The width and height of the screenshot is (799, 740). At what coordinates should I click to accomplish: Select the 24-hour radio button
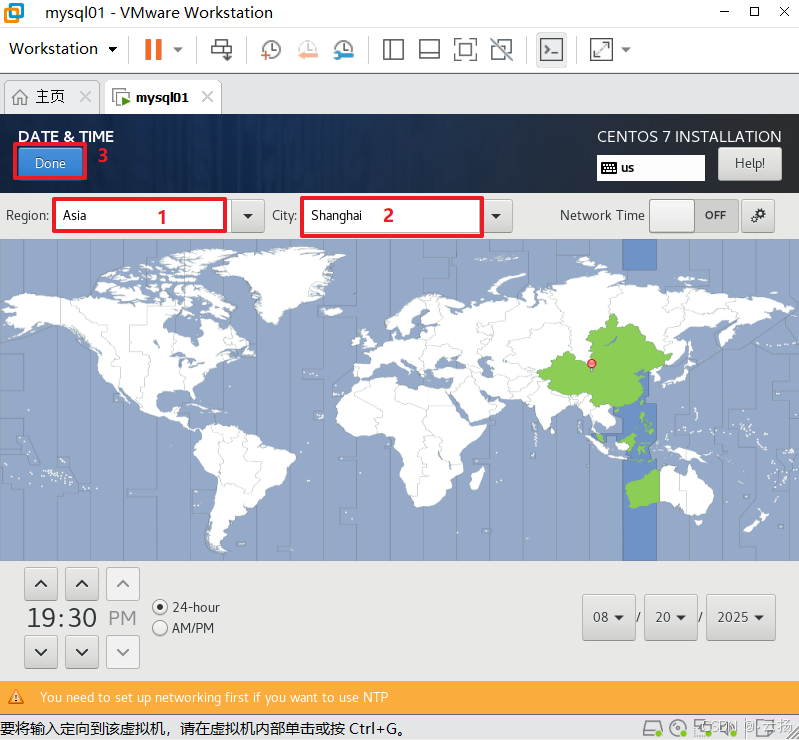pos(160,607)
